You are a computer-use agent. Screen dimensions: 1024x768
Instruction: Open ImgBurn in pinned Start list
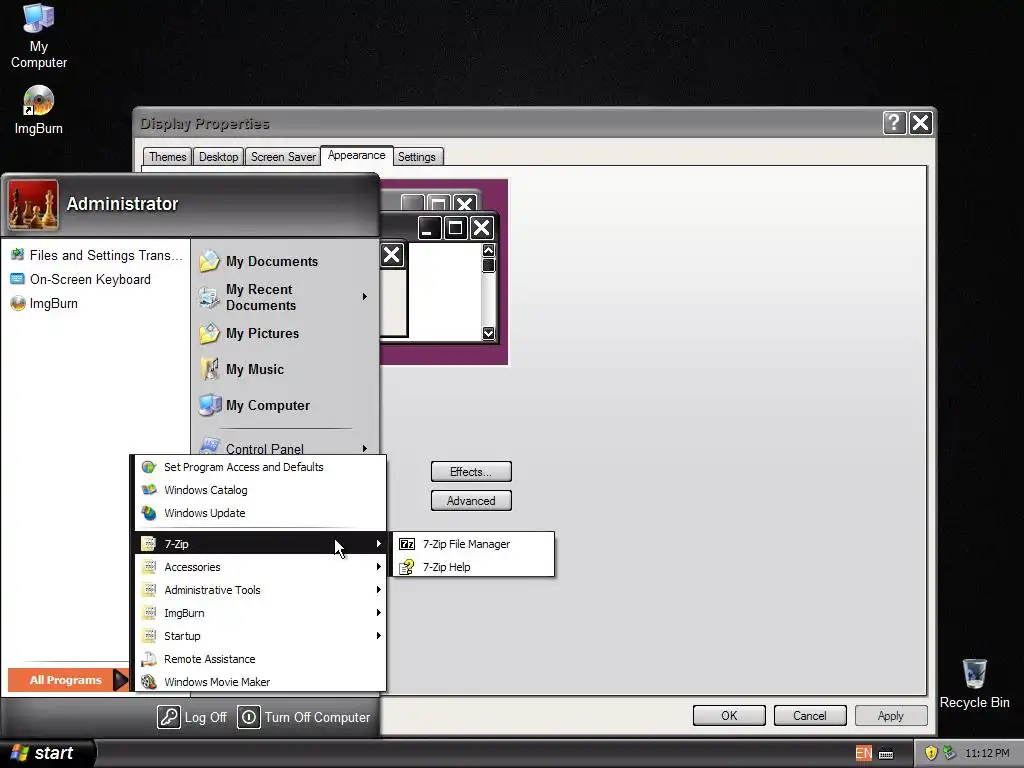pyautogui.click(x=44, y=304)
